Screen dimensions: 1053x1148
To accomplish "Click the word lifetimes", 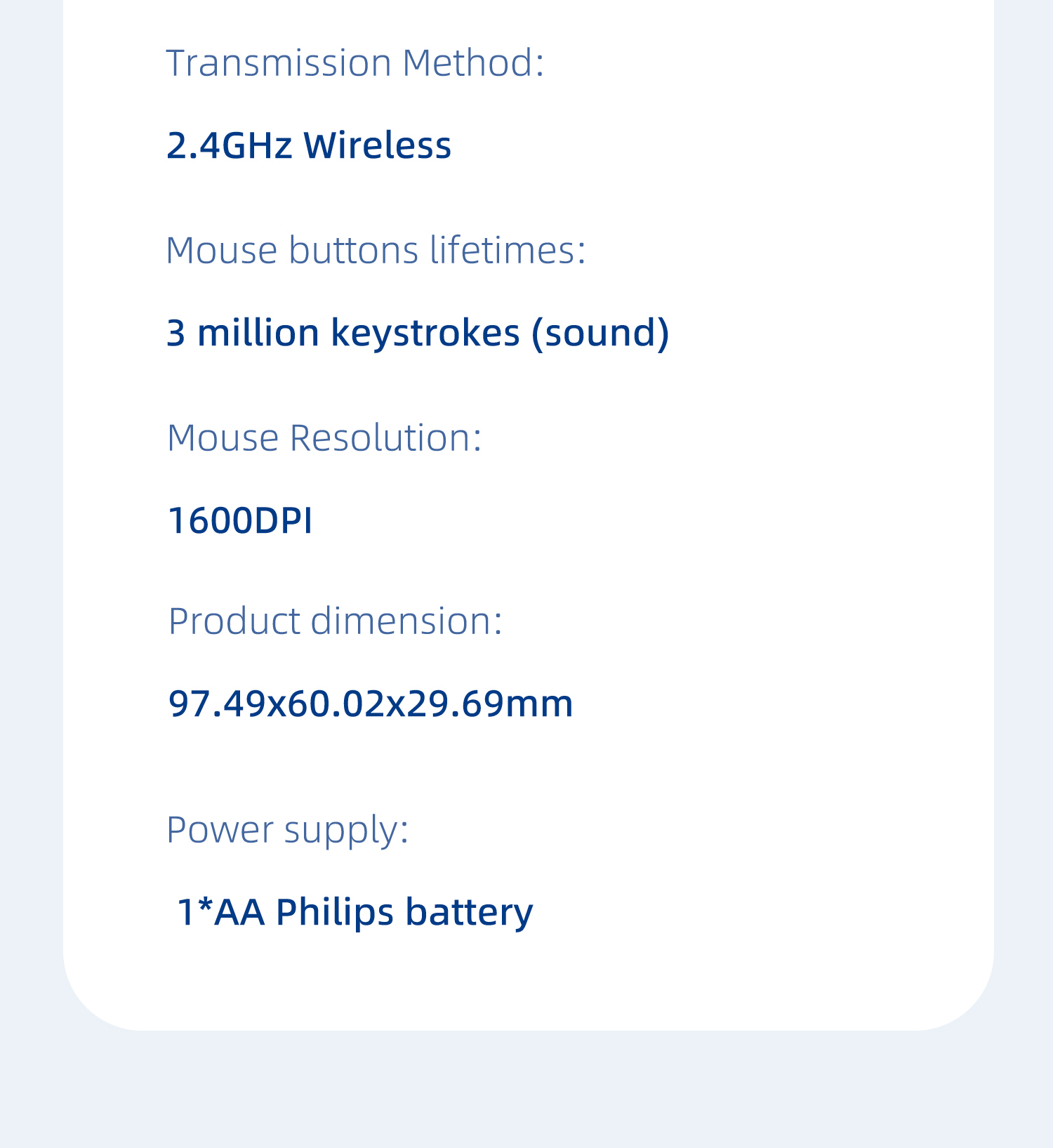I will point(508,250).
